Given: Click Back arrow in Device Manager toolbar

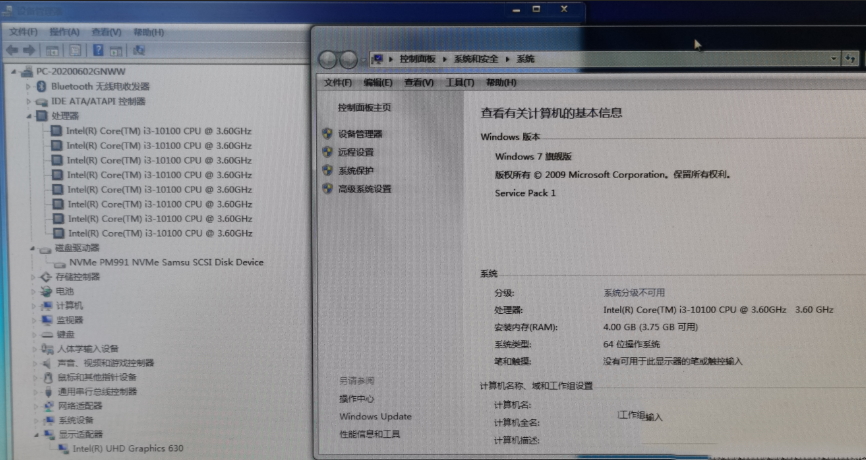Looking at the screenshot, I should pos(12,51).
